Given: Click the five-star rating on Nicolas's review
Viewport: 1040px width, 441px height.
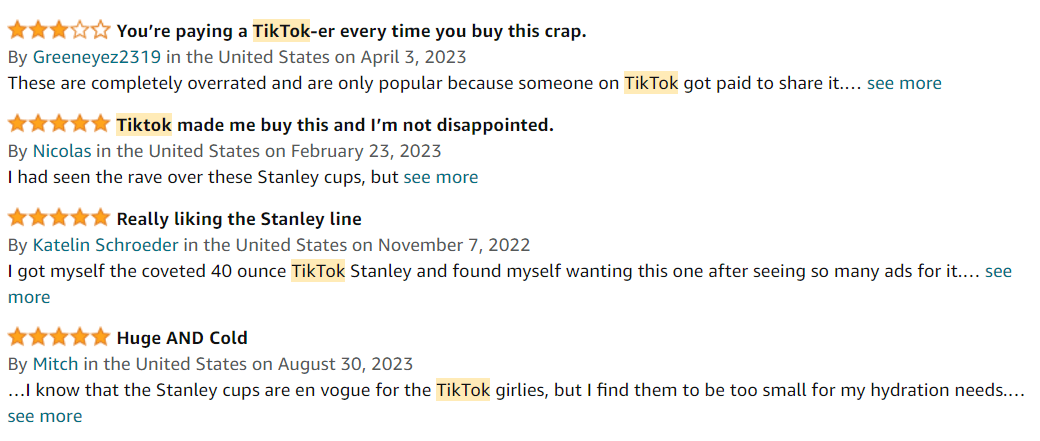Looking at the screenshot, I should [58, 125].
